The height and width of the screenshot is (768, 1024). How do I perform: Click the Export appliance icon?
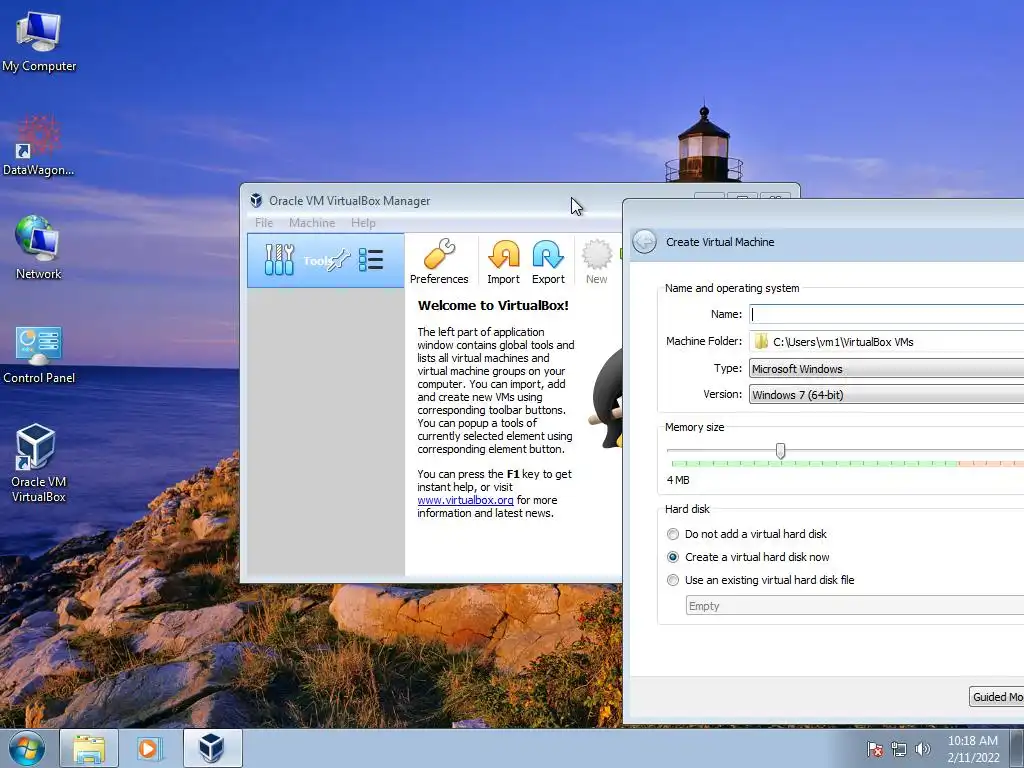coord(548,261)
